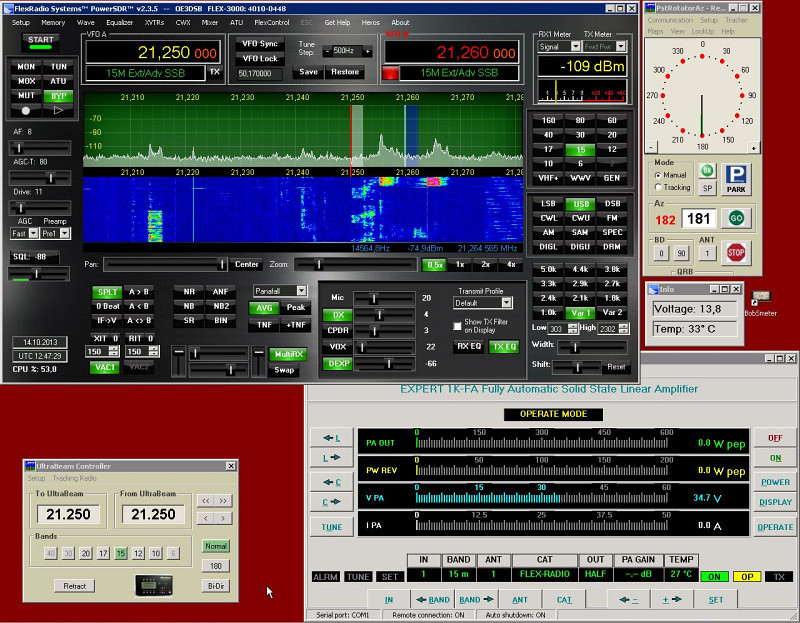The width and height of the screenshot is (800, 623).
Task: Select the 20 band button in PowerSDR
Action: pyautogui.click(x=612, y=135)
